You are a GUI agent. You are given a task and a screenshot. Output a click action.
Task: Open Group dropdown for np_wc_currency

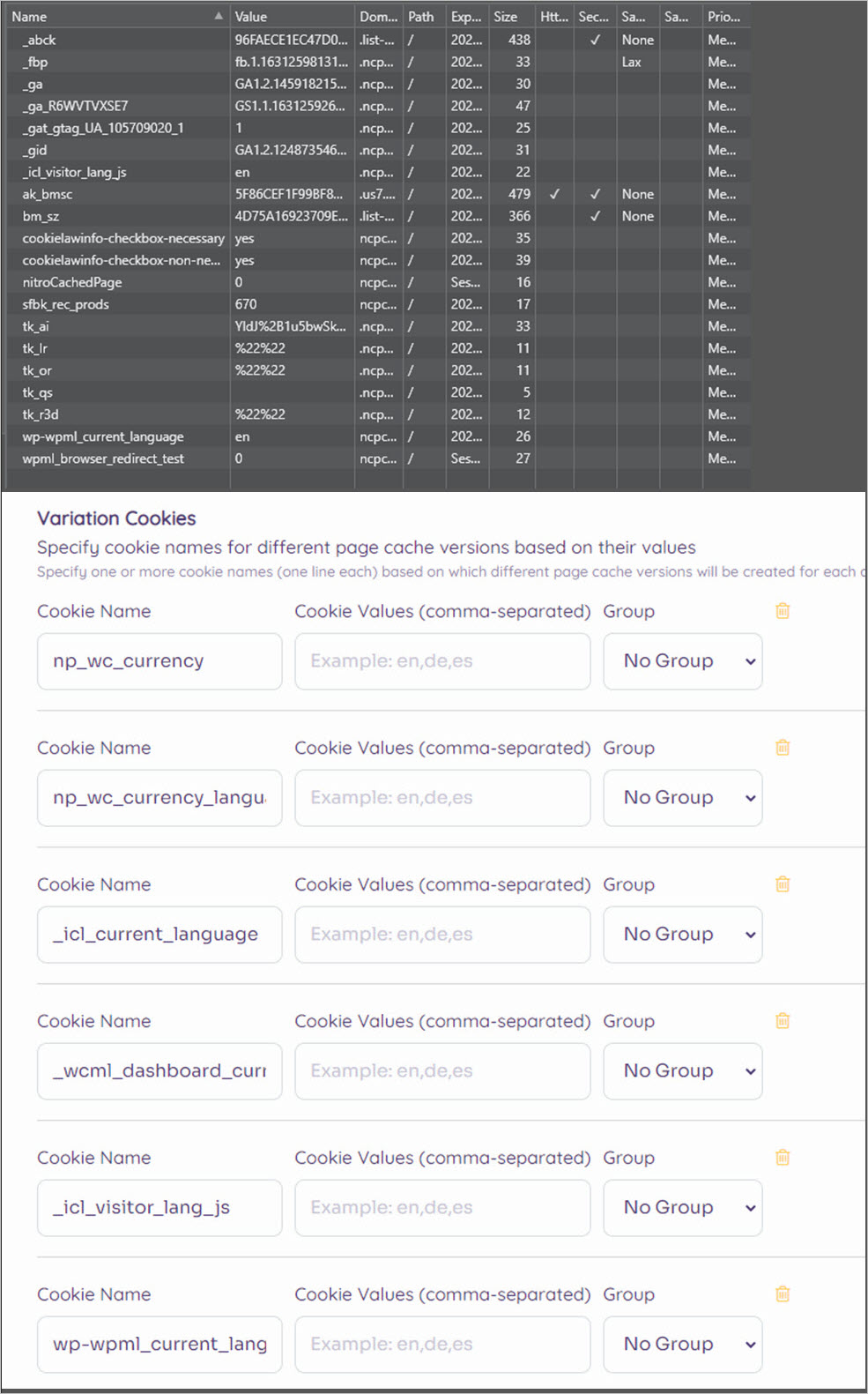683,661
